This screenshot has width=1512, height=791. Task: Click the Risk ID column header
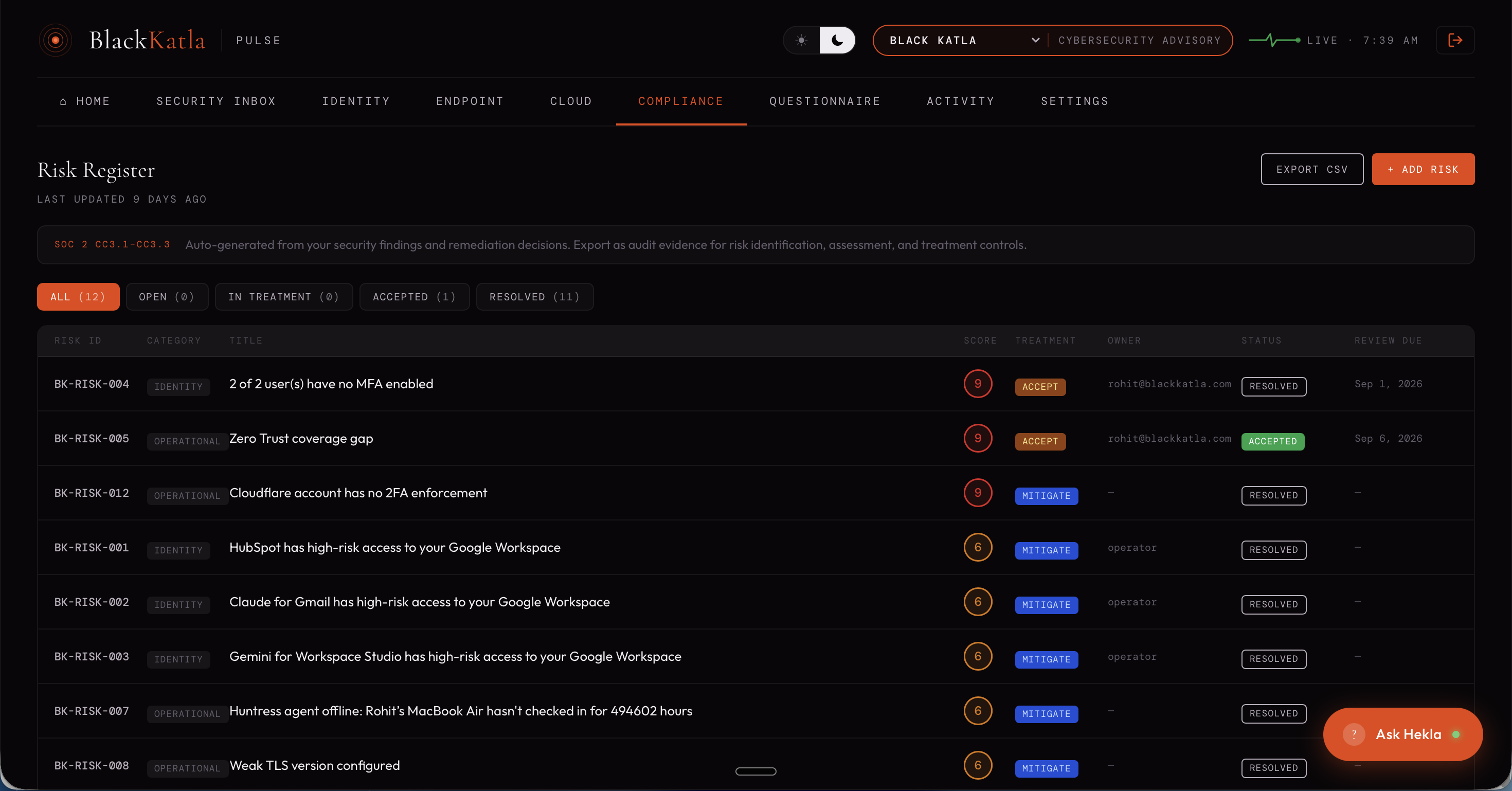(78, 340)
